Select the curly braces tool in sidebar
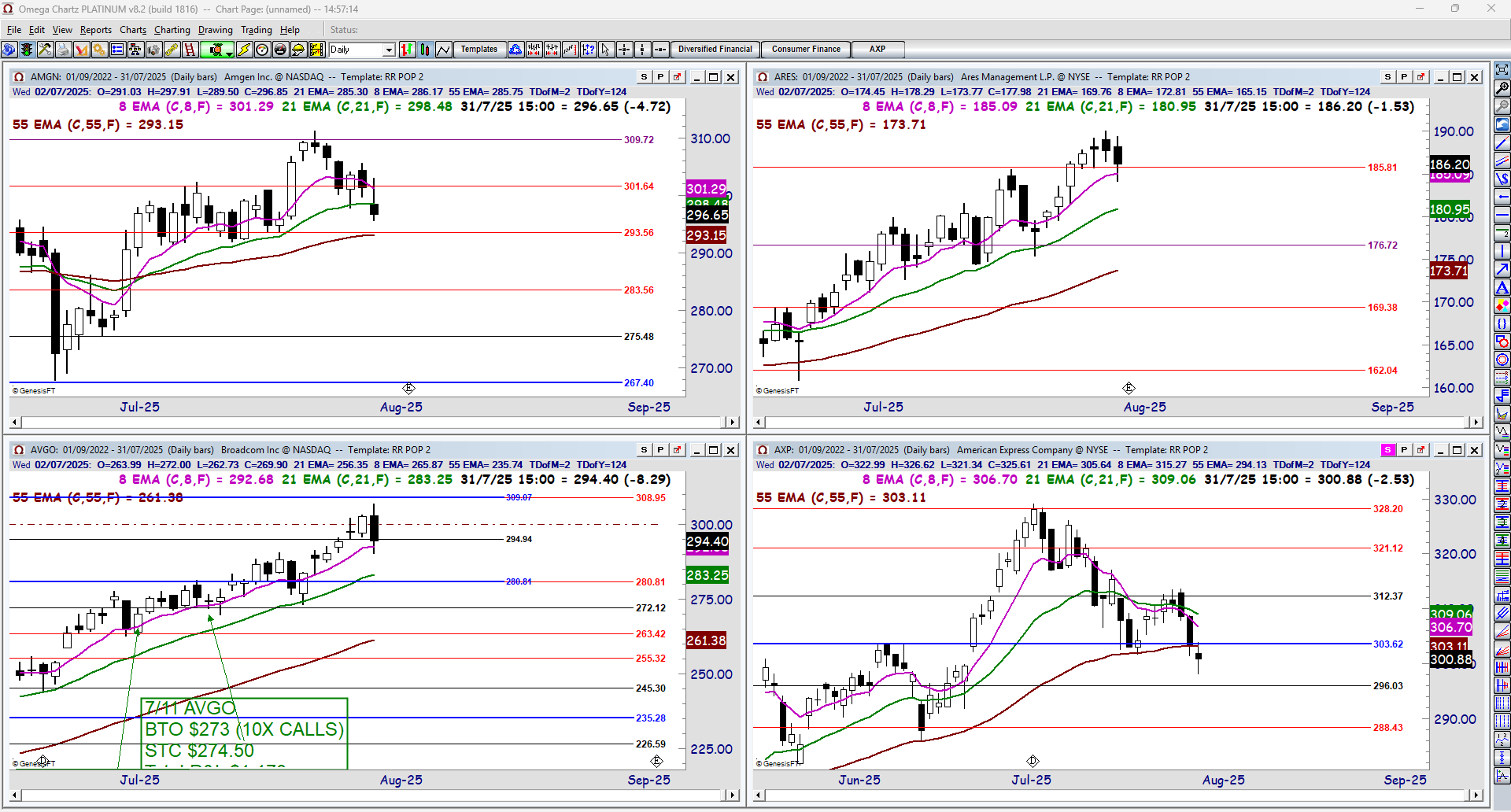 1502,323
